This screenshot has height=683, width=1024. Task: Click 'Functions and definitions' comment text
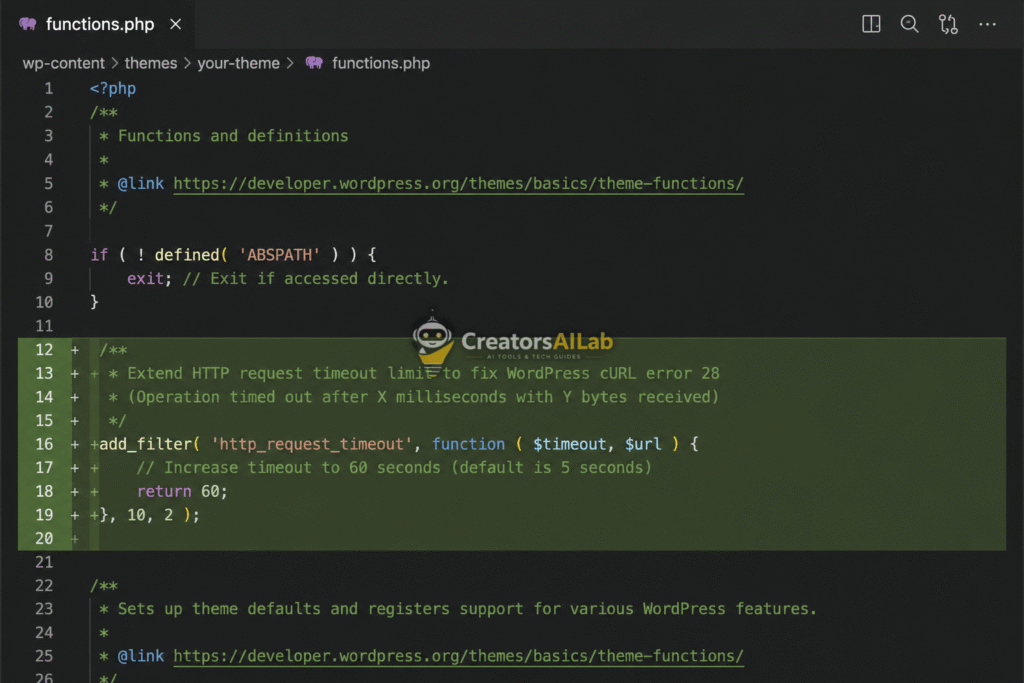[233, 136]
